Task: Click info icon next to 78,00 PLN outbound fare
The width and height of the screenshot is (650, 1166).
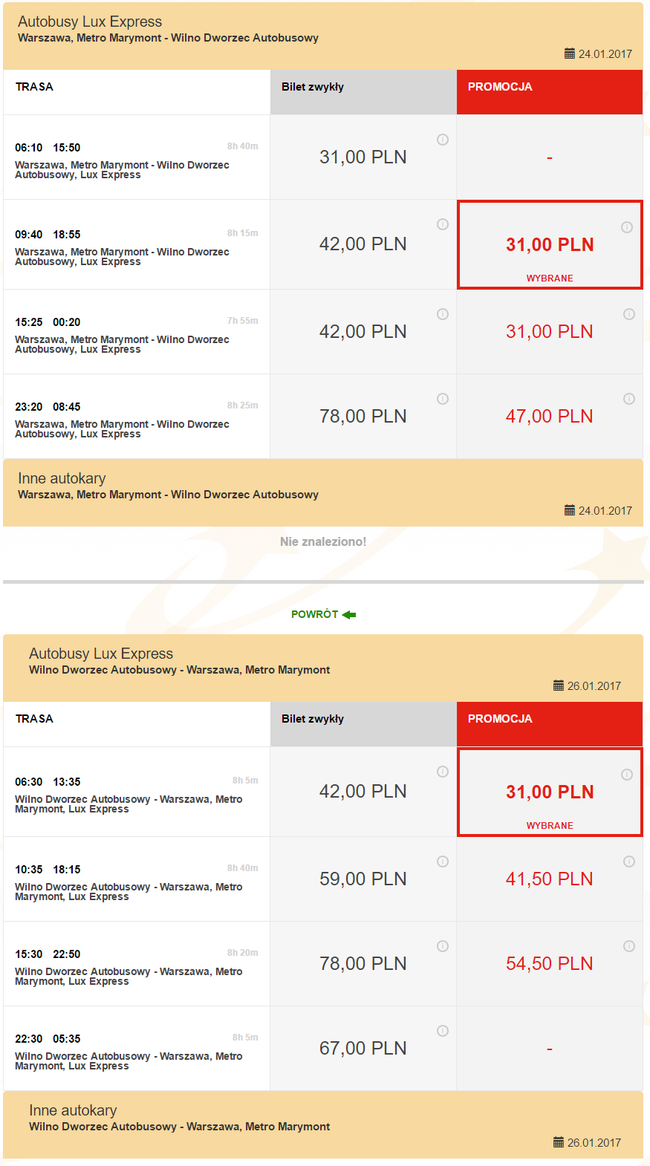Action: [x=443, y=399]
